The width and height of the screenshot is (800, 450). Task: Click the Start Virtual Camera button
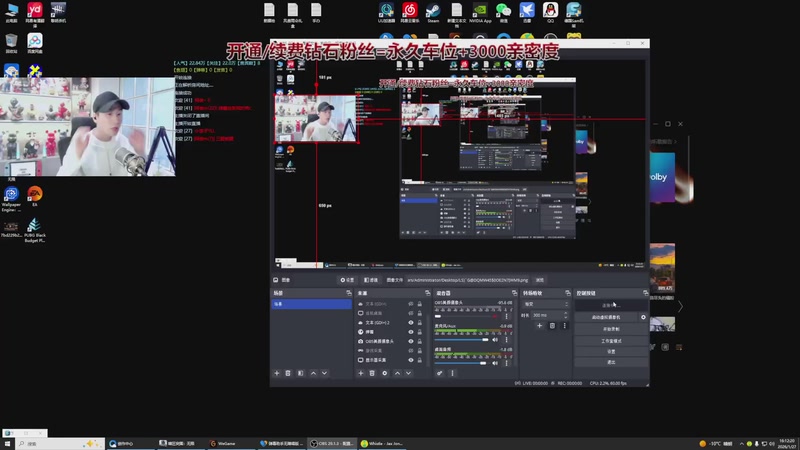pos(606,317)
